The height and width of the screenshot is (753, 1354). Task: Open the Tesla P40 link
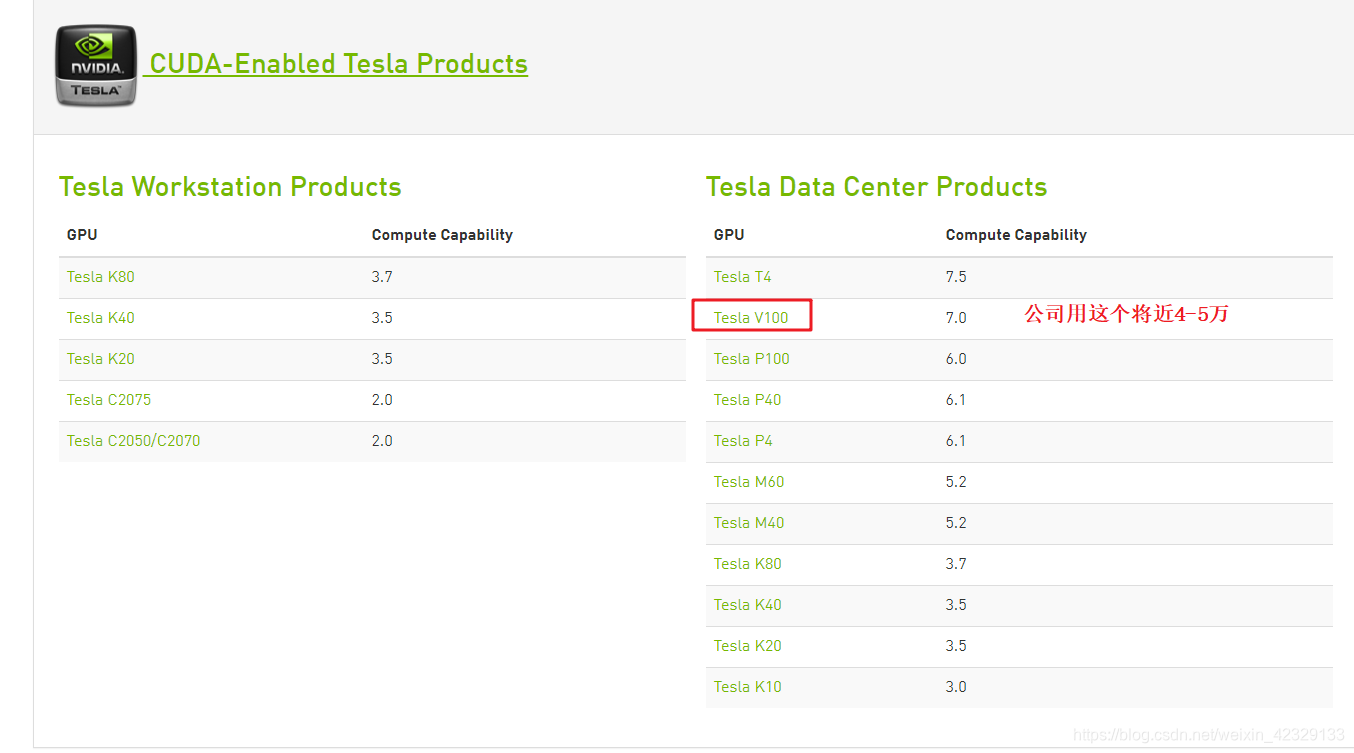click(x=748, y=400)
